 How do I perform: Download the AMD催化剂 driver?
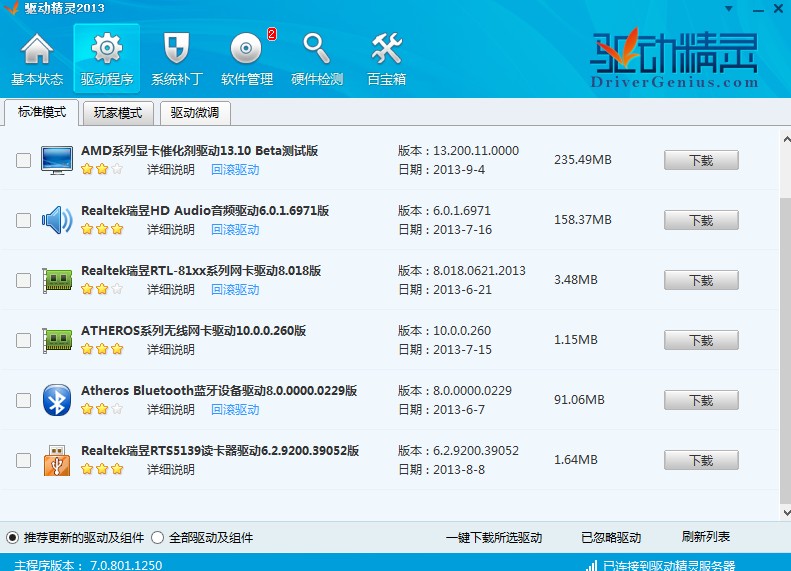click(x=701, y=160)
